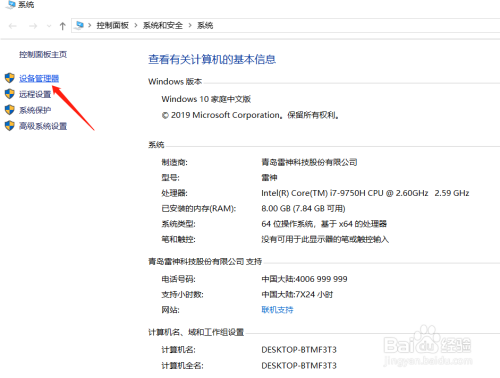The image size is (500, 378).
Task: Select the heading 查看有关计算机的基本信息
Action: [212, 59]
